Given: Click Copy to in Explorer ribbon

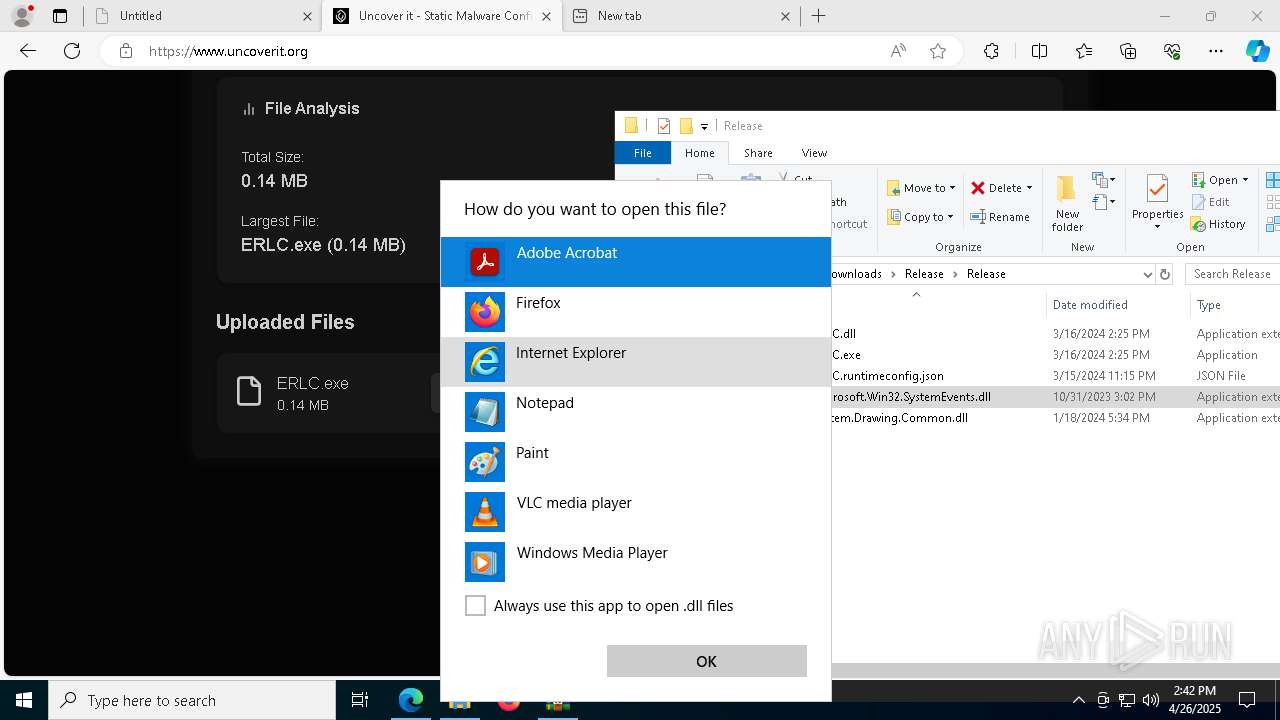Looking at the screenshot, I should [921, 217].
